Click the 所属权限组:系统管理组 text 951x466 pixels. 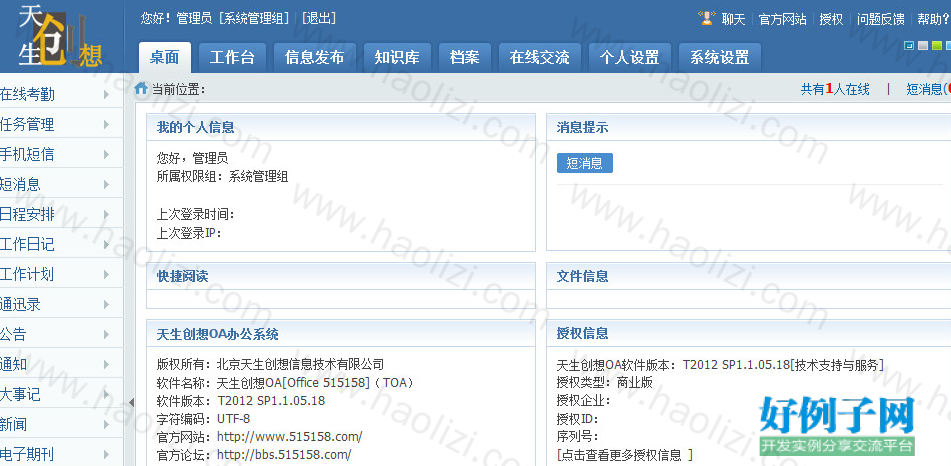[223, 177]
